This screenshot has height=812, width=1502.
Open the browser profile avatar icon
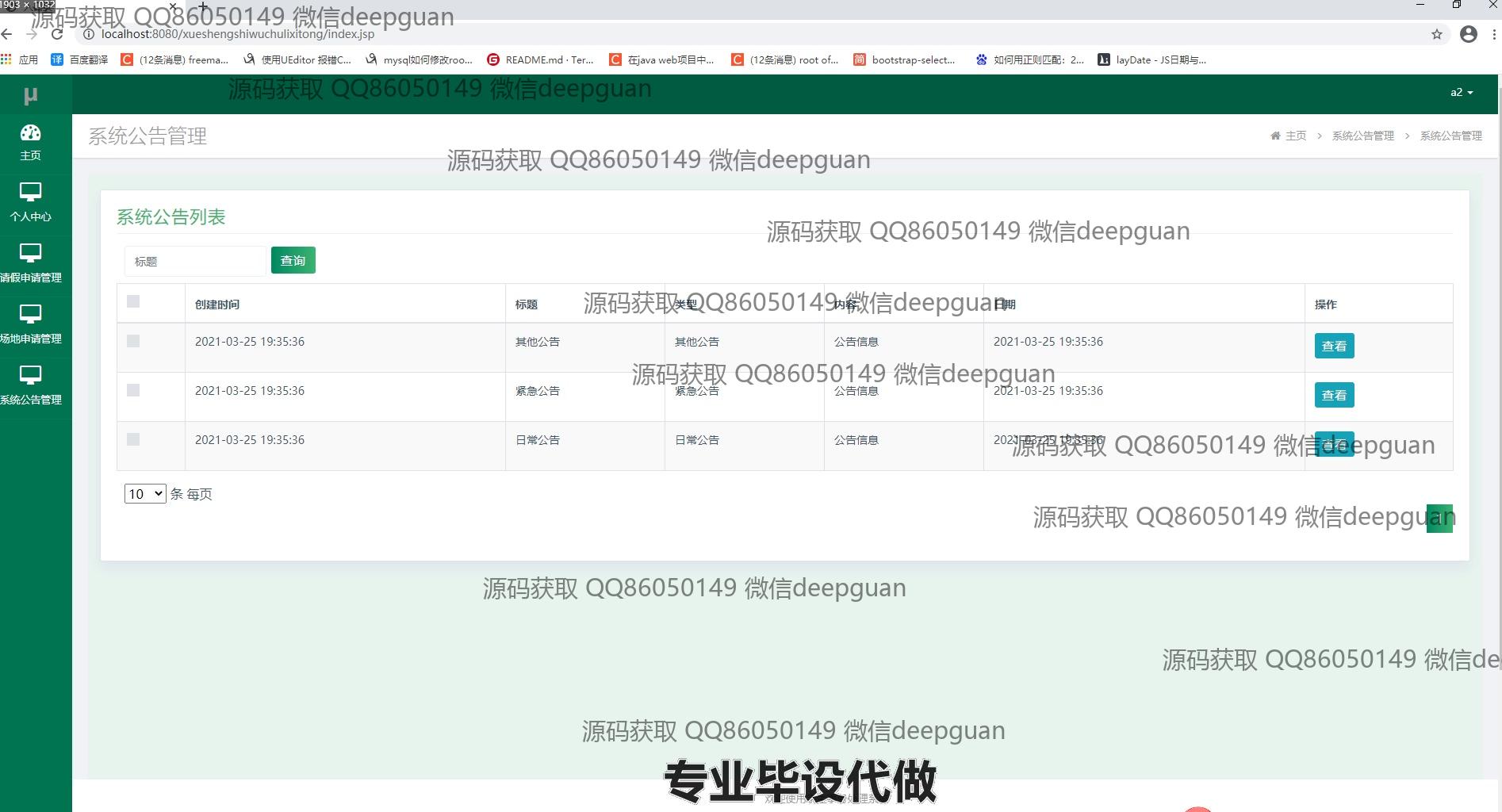point(1468,34)
